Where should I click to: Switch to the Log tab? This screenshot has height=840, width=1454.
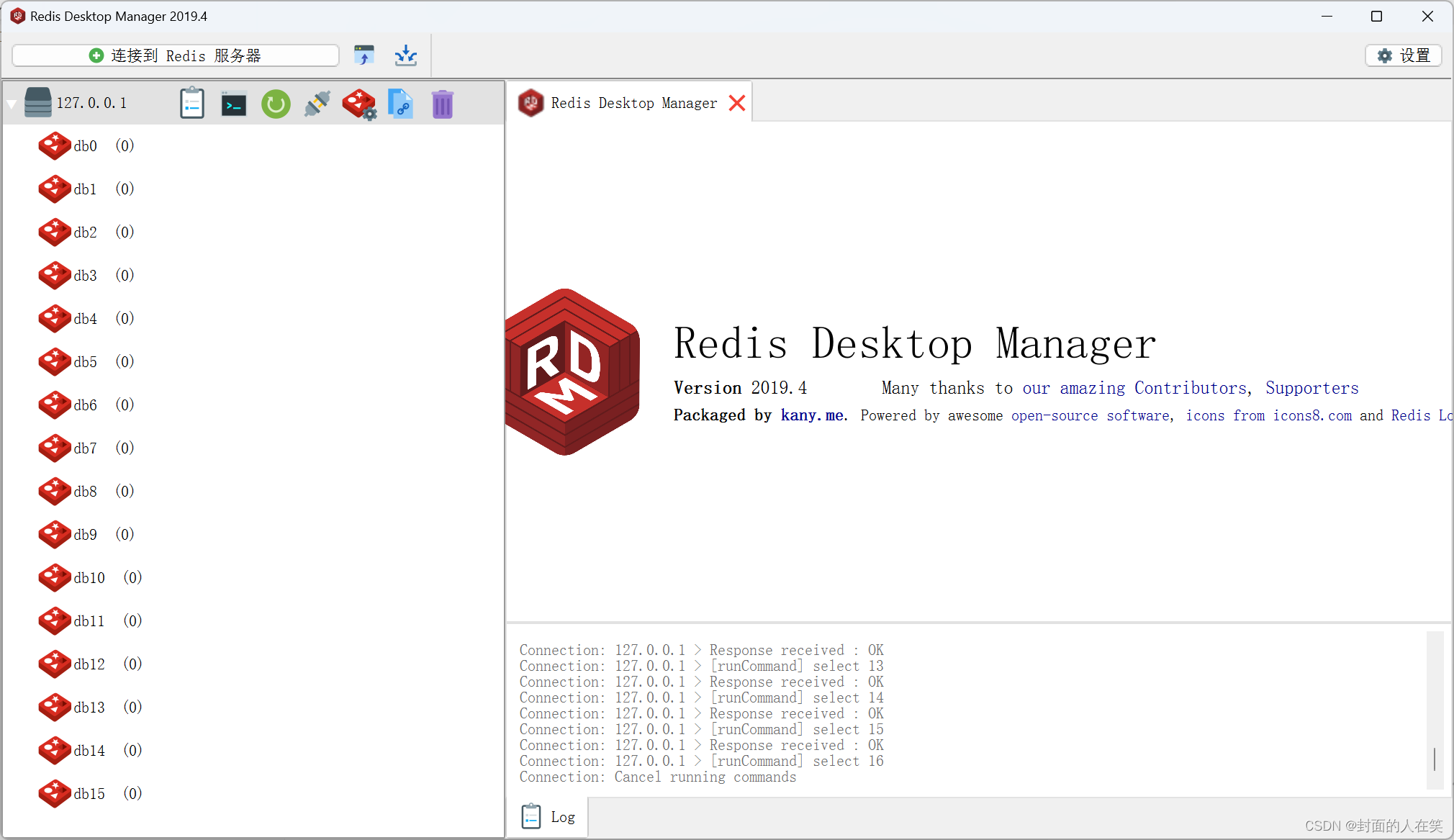pyautogui.click(x=548, y=816)
